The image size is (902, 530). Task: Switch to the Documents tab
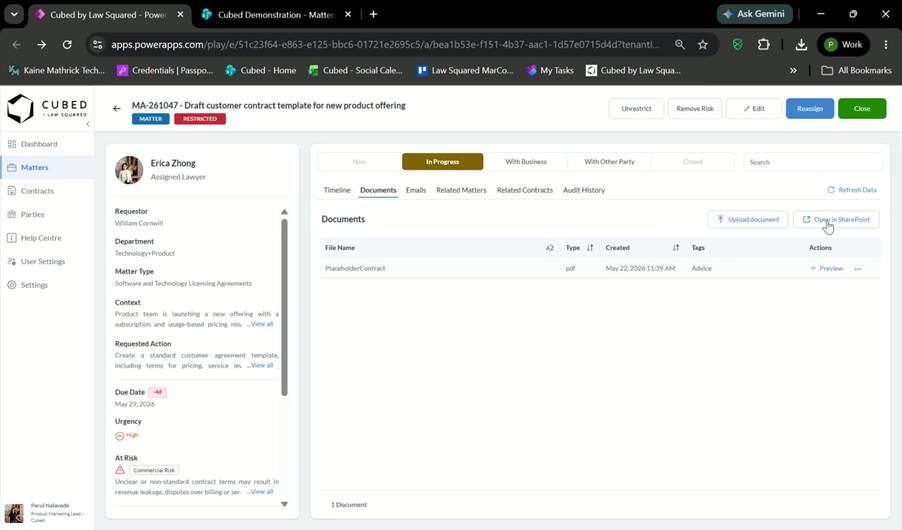[x=378, y=190]
